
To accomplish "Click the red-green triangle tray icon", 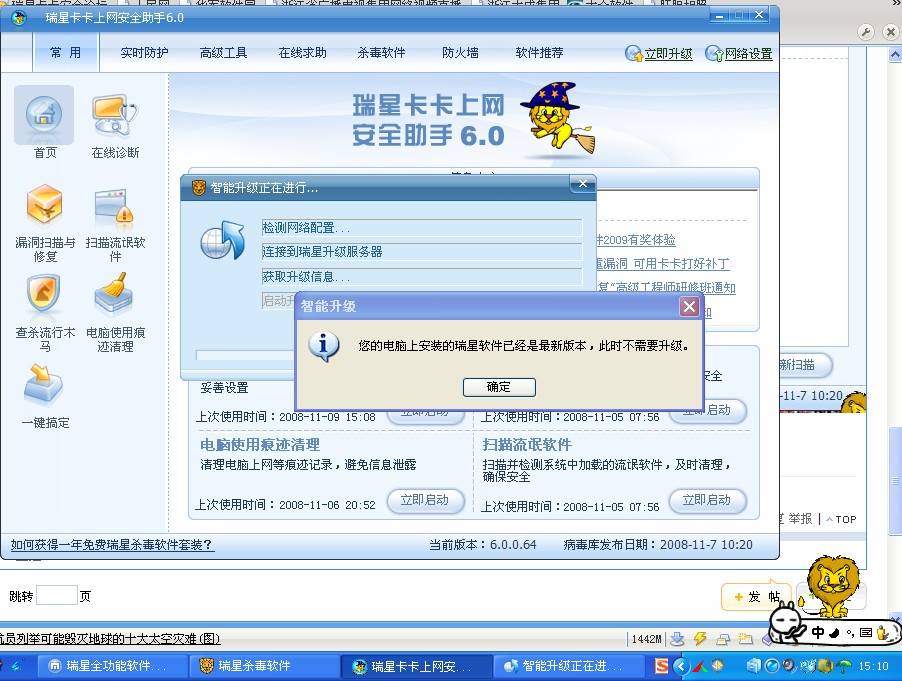I will (x=700, y=666).
